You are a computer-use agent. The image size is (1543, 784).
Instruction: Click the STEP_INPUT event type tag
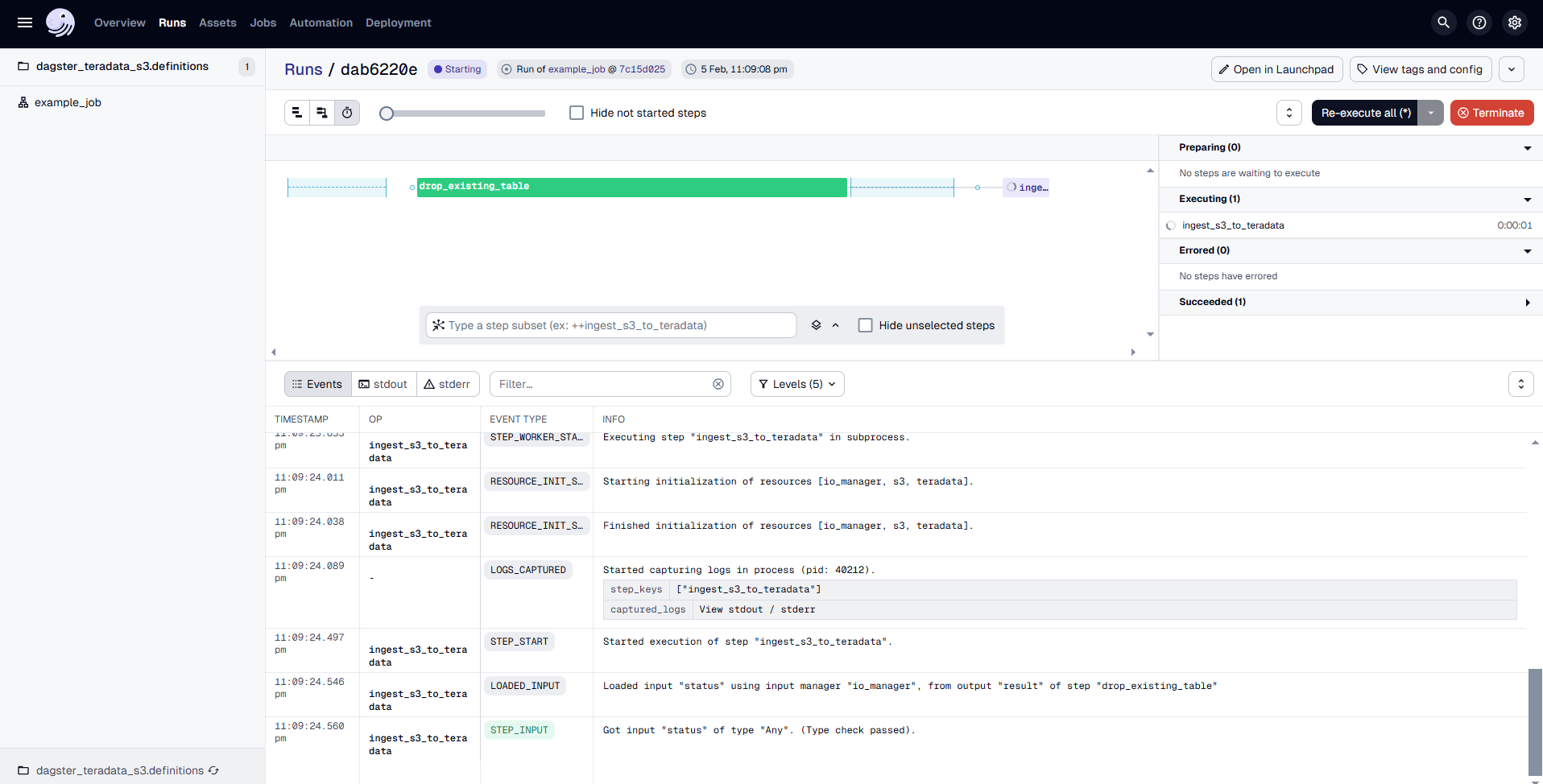tap(519, 730)
